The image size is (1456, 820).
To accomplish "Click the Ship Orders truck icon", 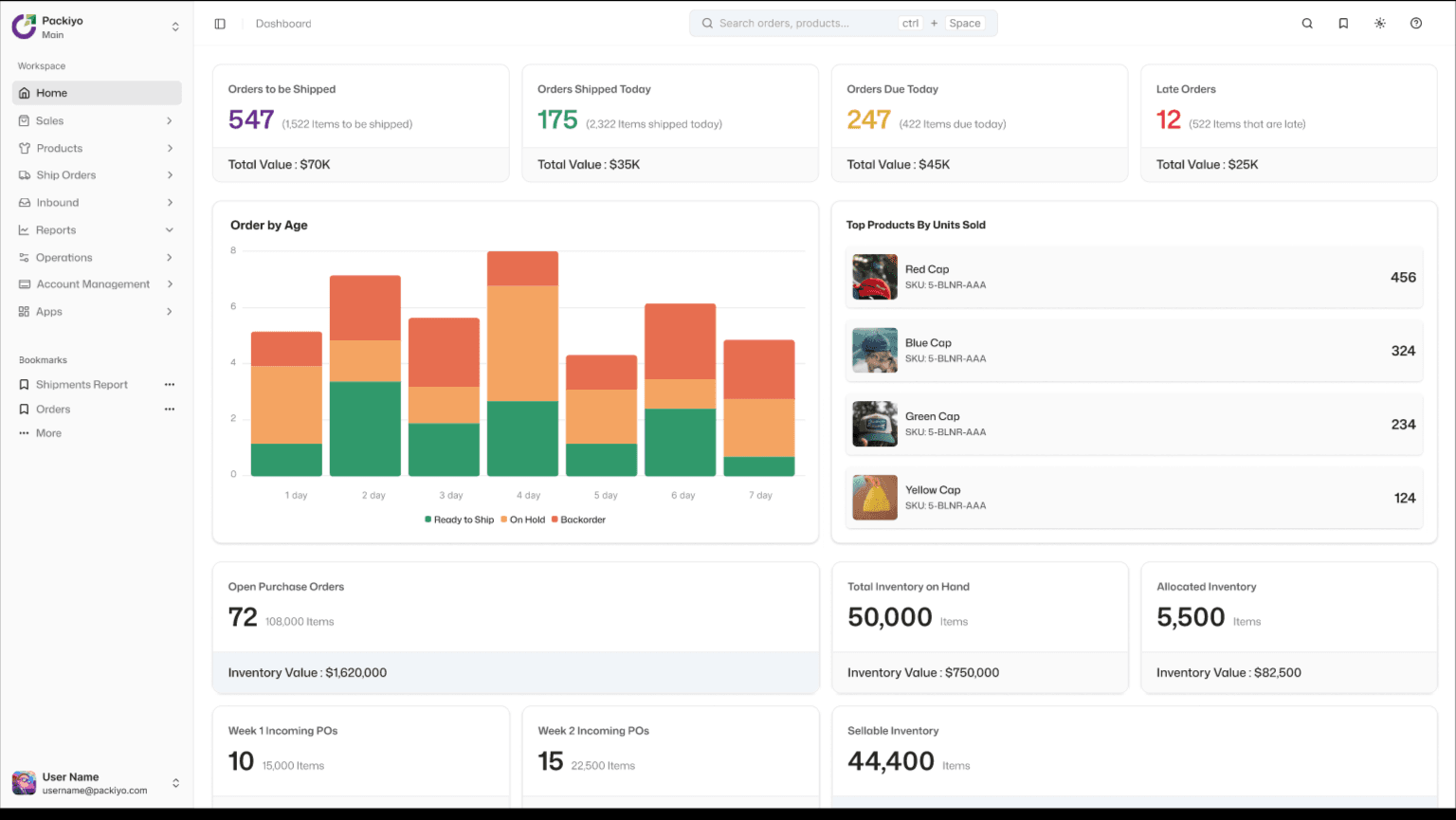I will [25, 175].
